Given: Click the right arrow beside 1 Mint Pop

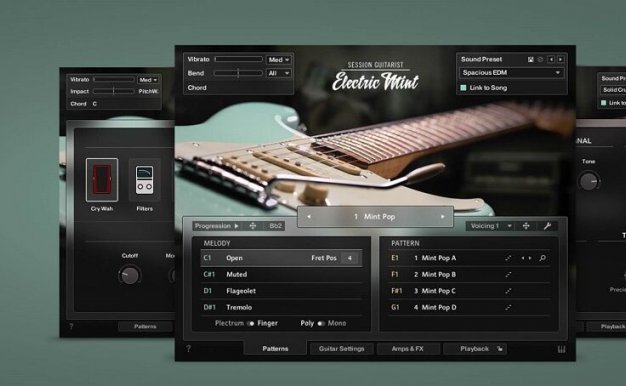Looking at the screenshot, I should point(442,217).
